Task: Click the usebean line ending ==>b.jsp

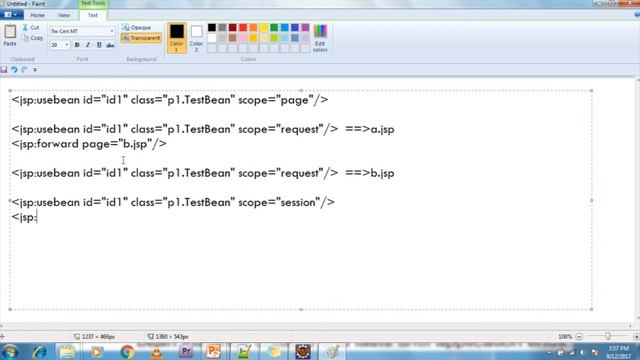Action: 203,173
